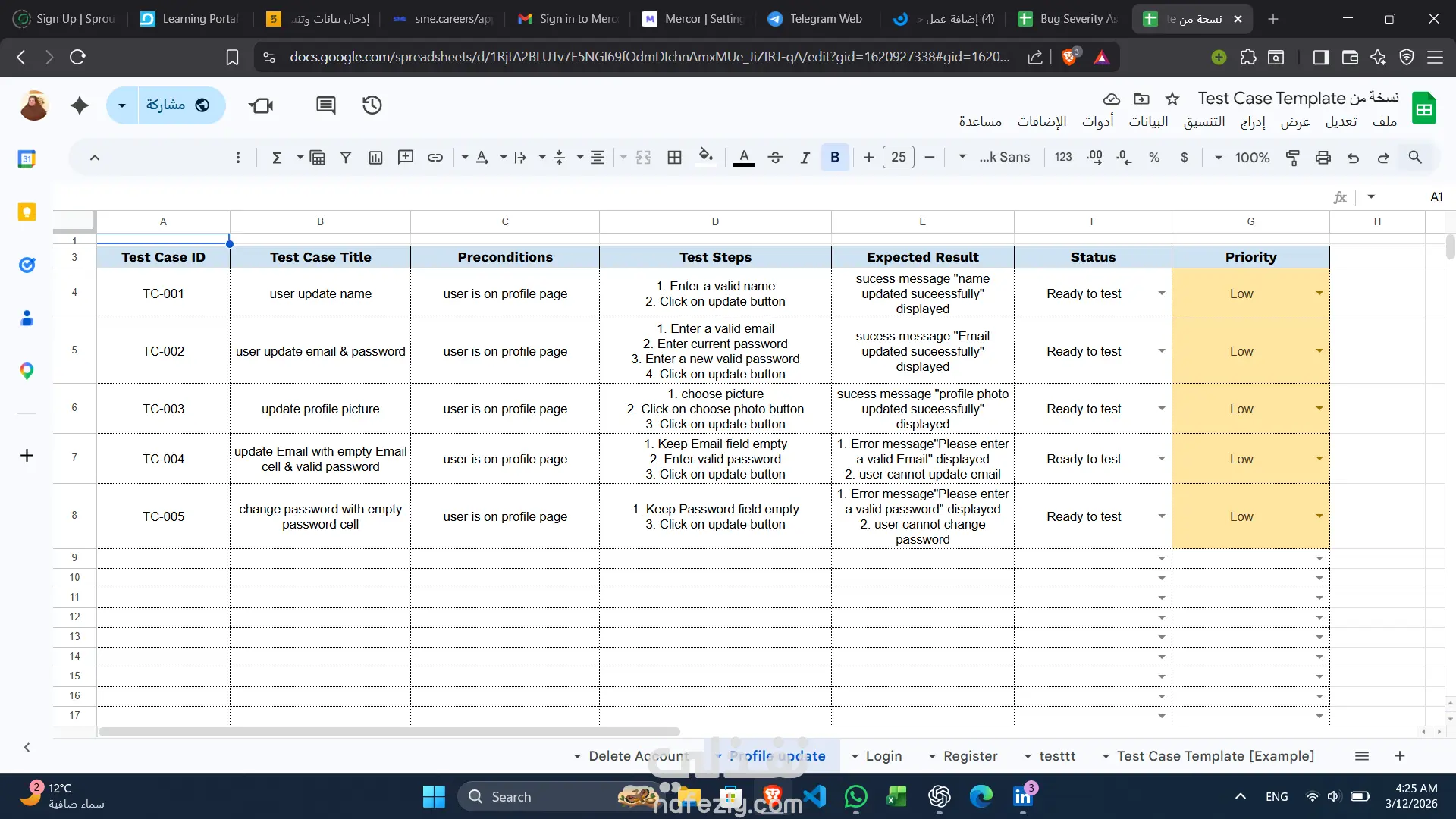Click the paint format roller icon

tap(1293, 157)
